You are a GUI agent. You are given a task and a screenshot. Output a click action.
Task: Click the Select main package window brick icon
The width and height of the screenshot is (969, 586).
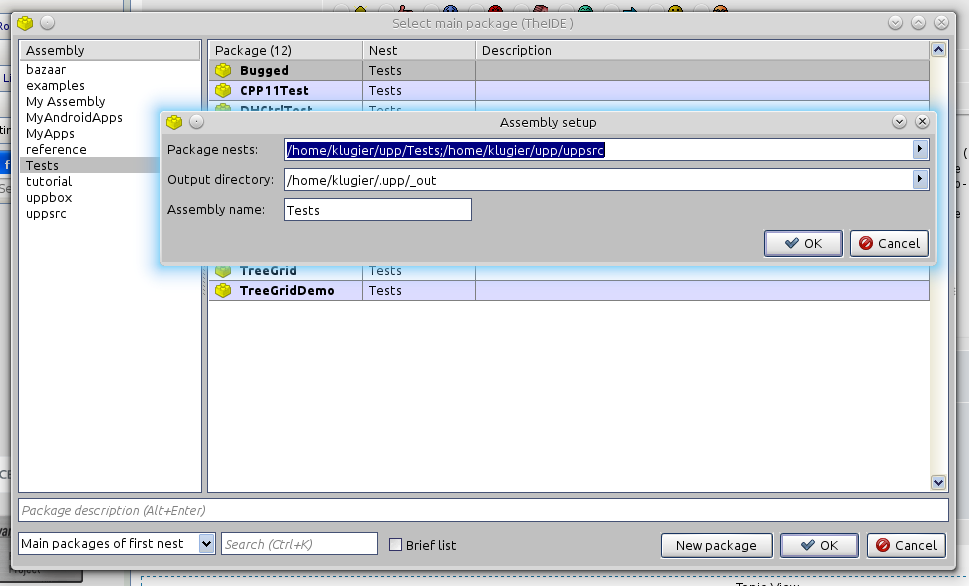point(25,23)
